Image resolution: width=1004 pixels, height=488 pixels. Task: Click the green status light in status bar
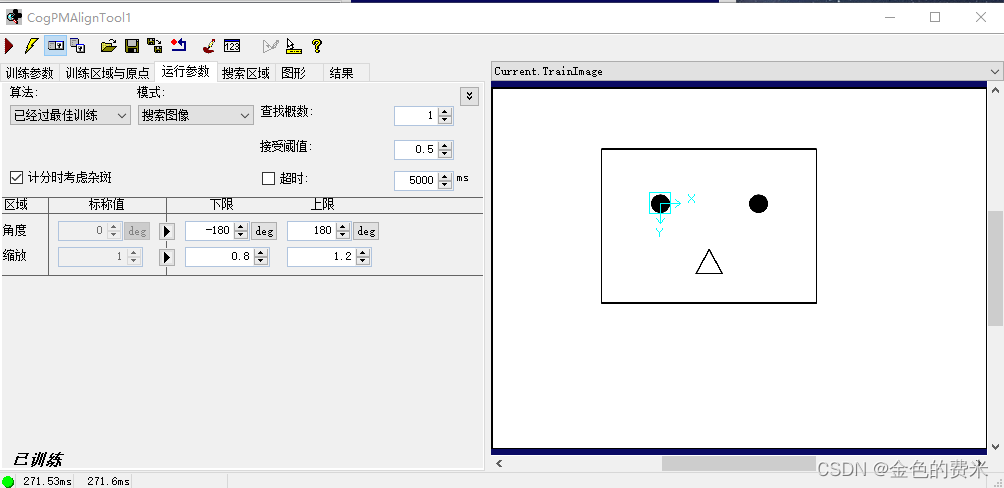(x=8, y=482)
